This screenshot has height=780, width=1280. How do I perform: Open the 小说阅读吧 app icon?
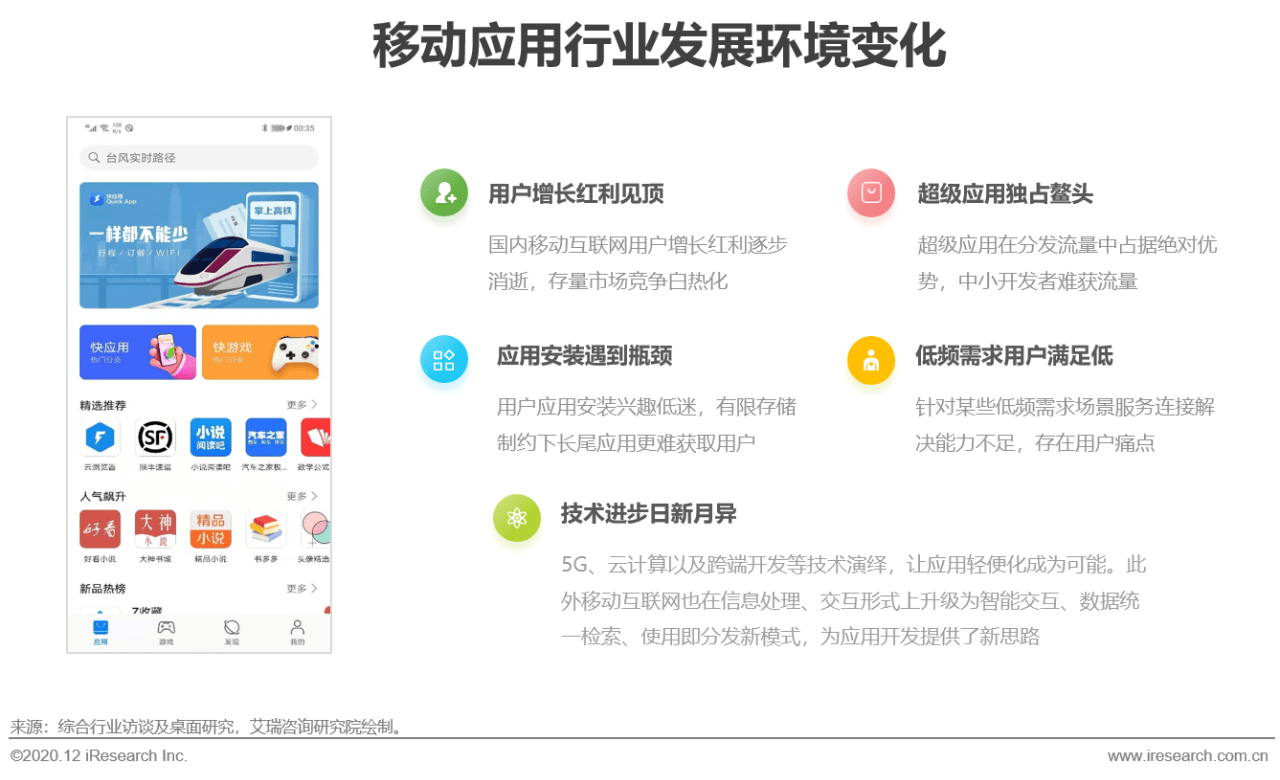(211, 438)
